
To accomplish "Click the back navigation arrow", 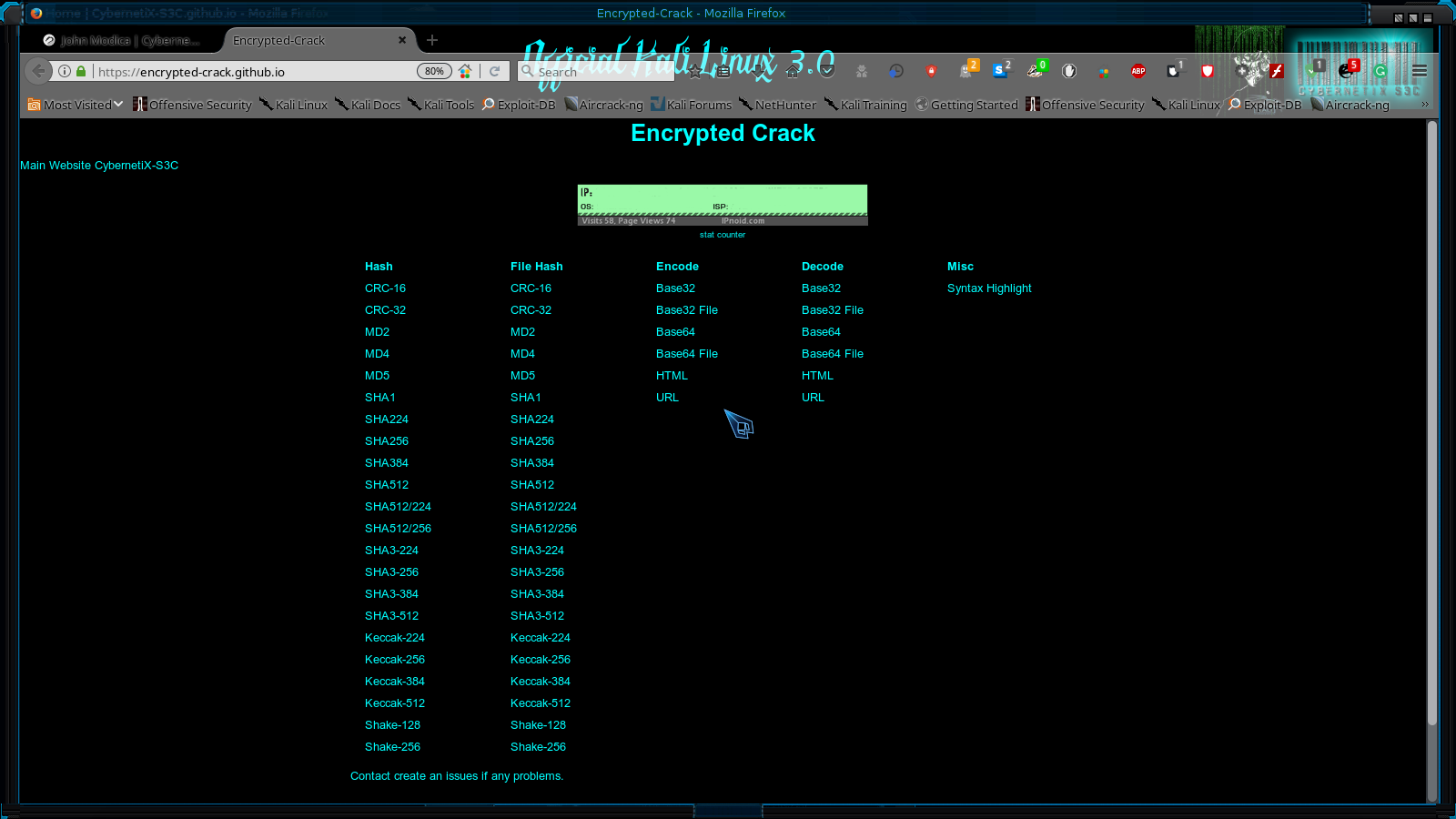I will click(x=38, y=71).
